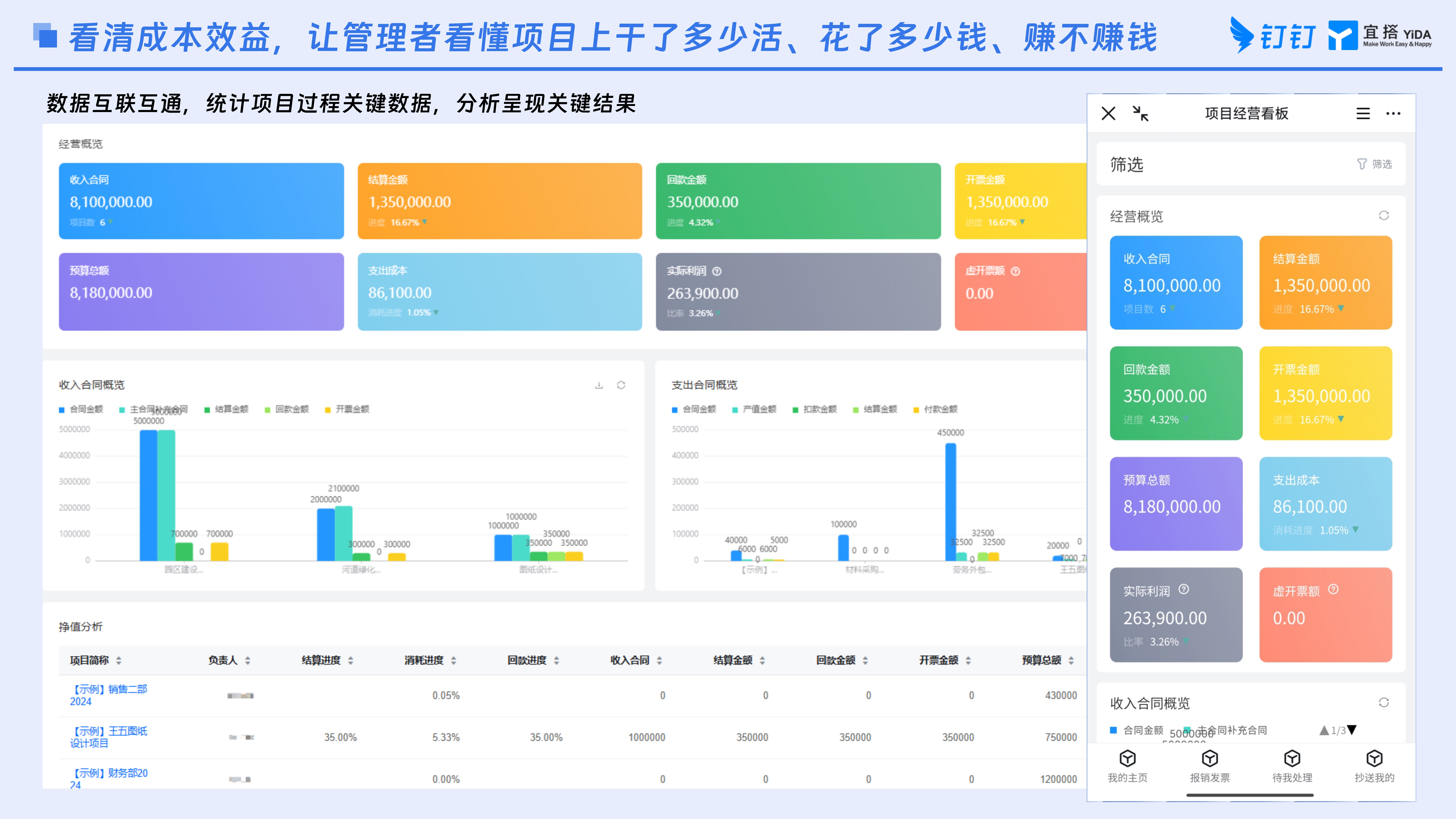Viewport: 1456px width, 819px height.
Task: Click the 450000 blue bar for 劳务外包
Action: [x=951, y=502]
